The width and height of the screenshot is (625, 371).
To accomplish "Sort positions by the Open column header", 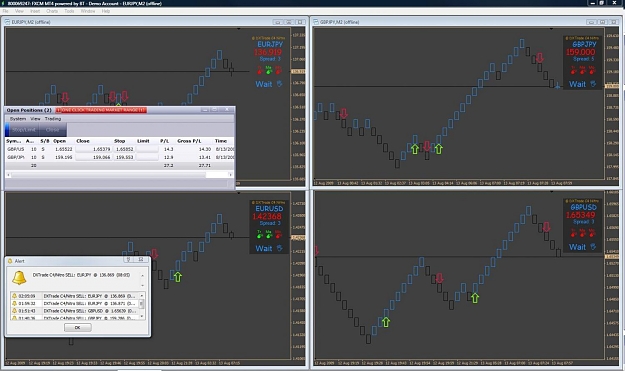I will 59,141.
